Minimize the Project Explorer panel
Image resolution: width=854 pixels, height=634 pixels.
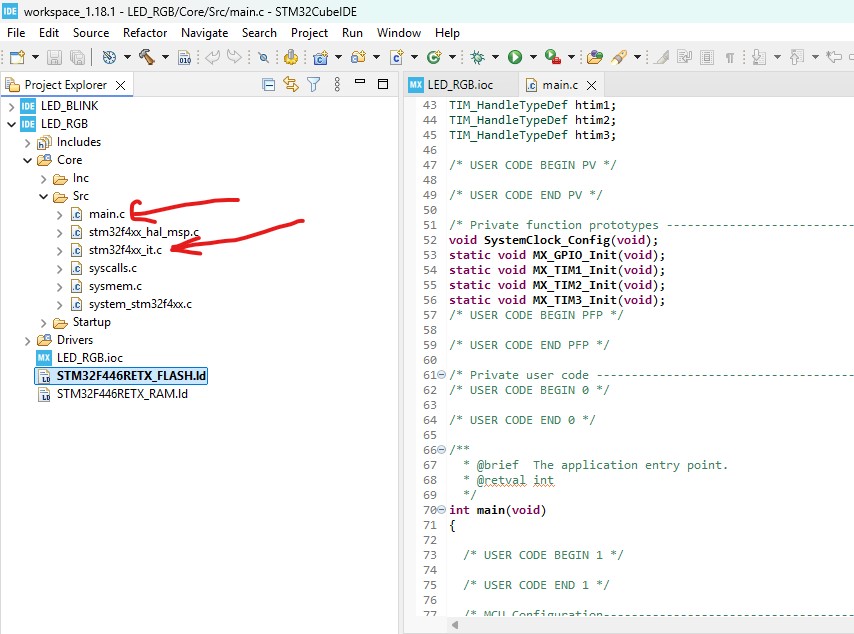[360, 82]
